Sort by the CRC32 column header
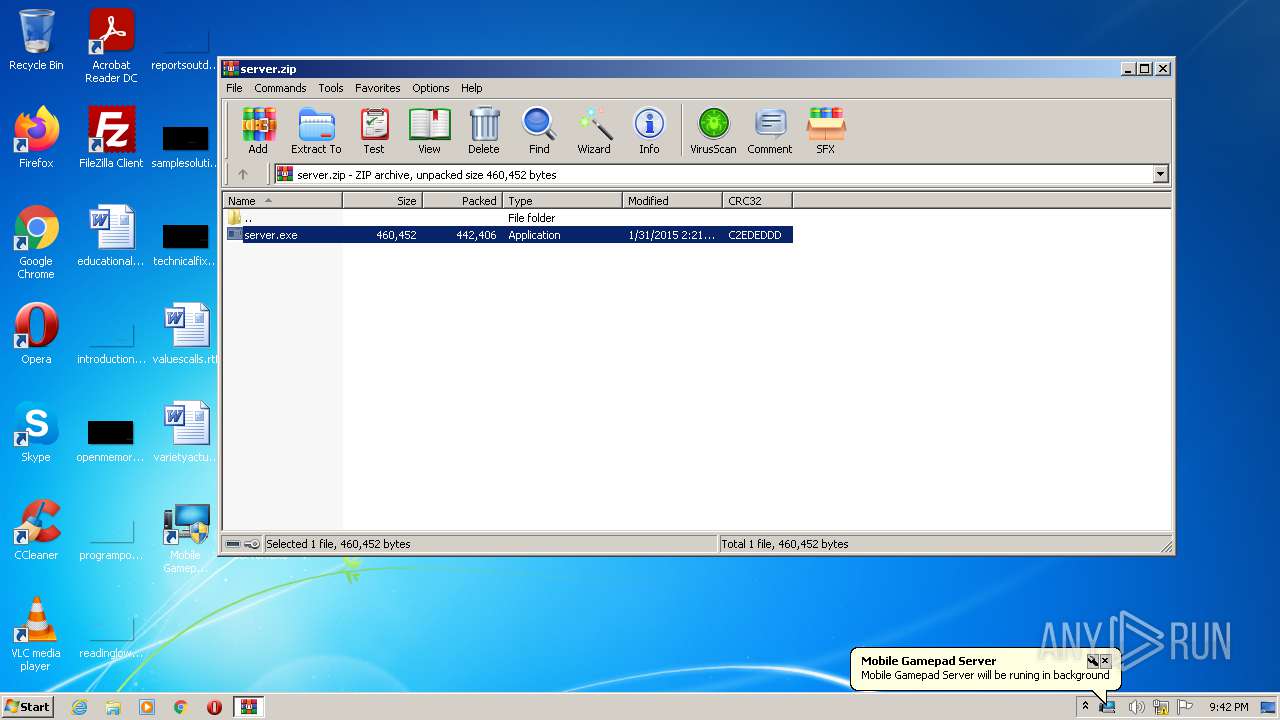The image size is (1280, 720). 757,201
